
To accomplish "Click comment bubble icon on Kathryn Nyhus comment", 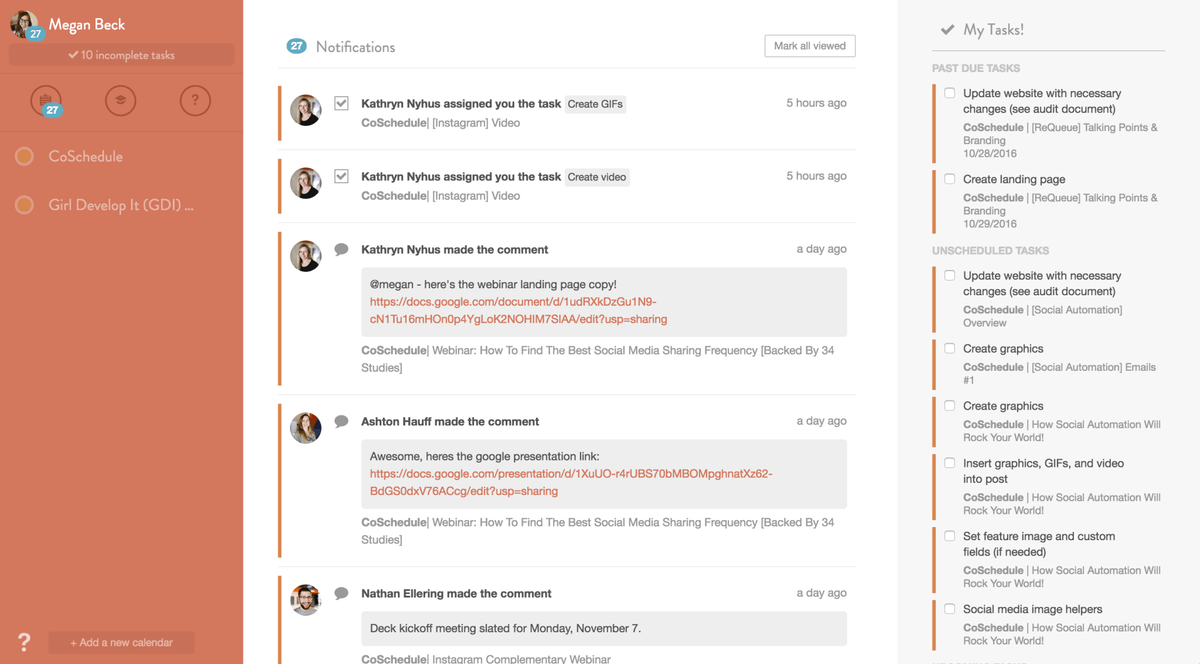I will (x=341, y=249).
